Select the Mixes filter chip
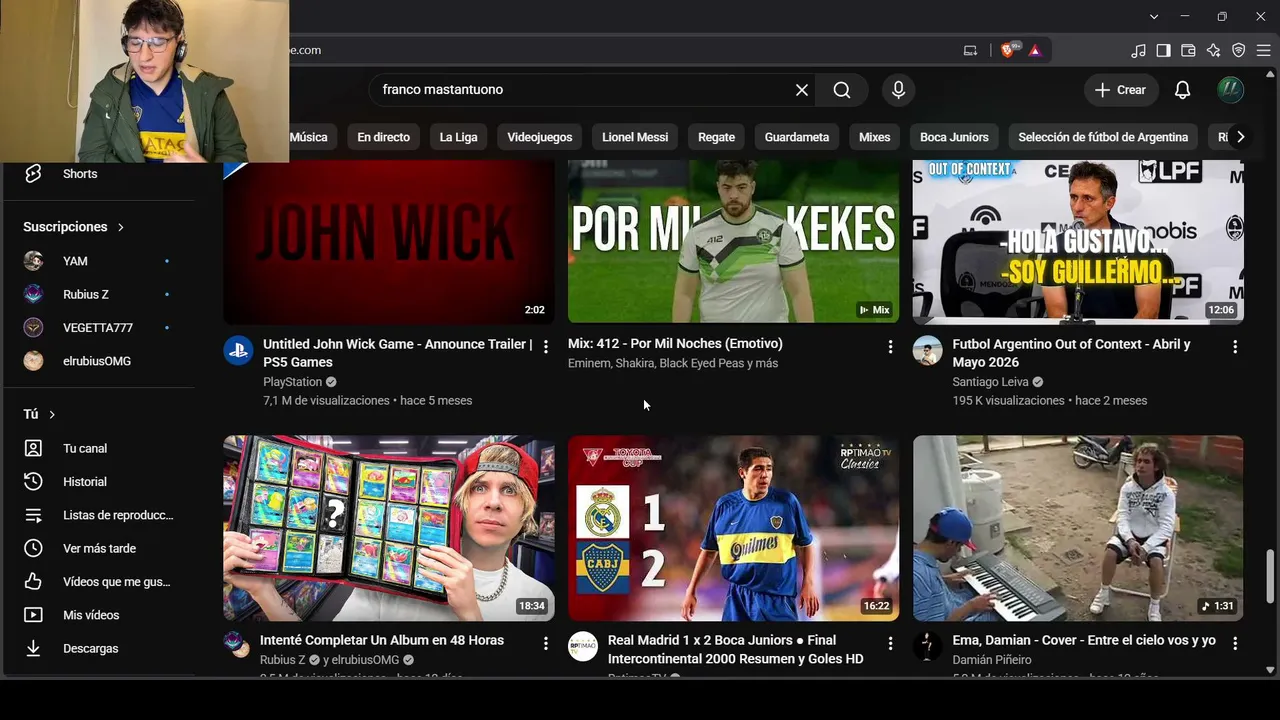Screen dimensions: 1280x720 [874, 137]
